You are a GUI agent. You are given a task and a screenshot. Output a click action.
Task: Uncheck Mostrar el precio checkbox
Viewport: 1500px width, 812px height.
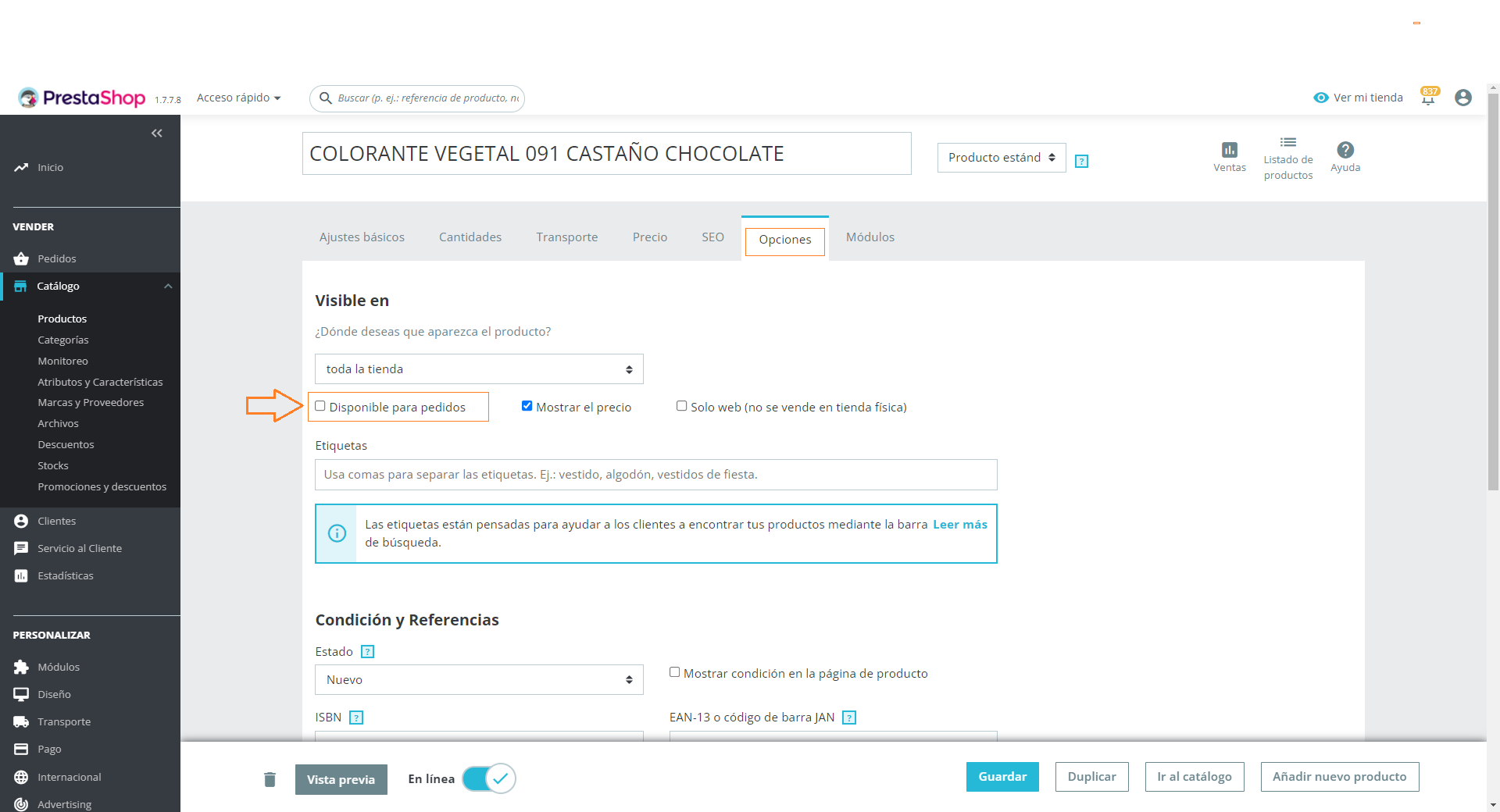click(527, 406)
